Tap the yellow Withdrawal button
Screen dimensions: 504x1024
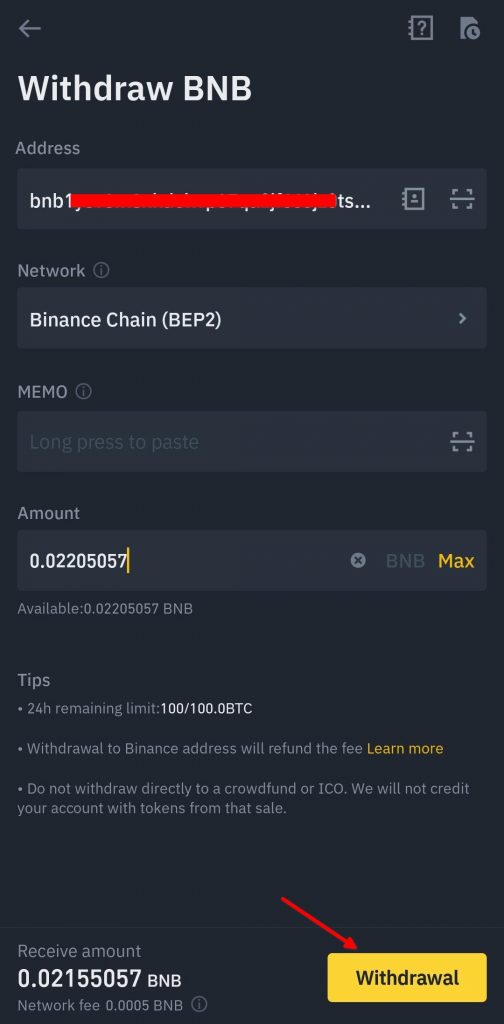(x=407, y=978)
